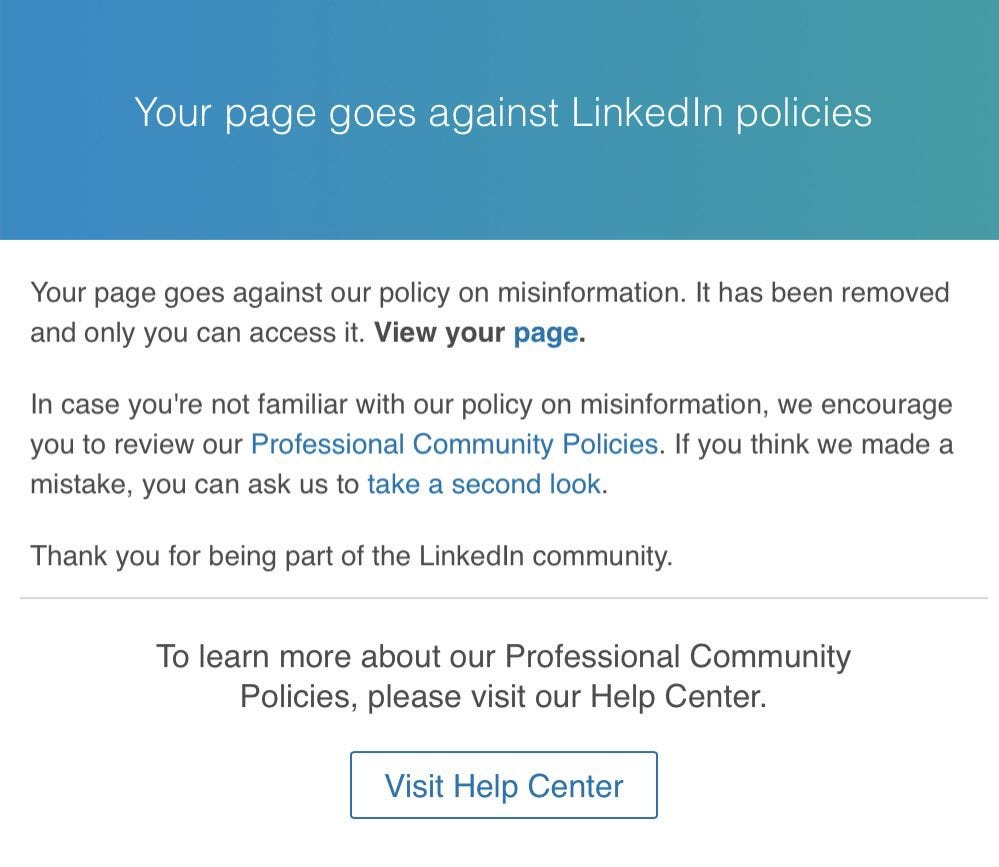Click the white header title about LinkedIn policies

(x=503, y=114)
